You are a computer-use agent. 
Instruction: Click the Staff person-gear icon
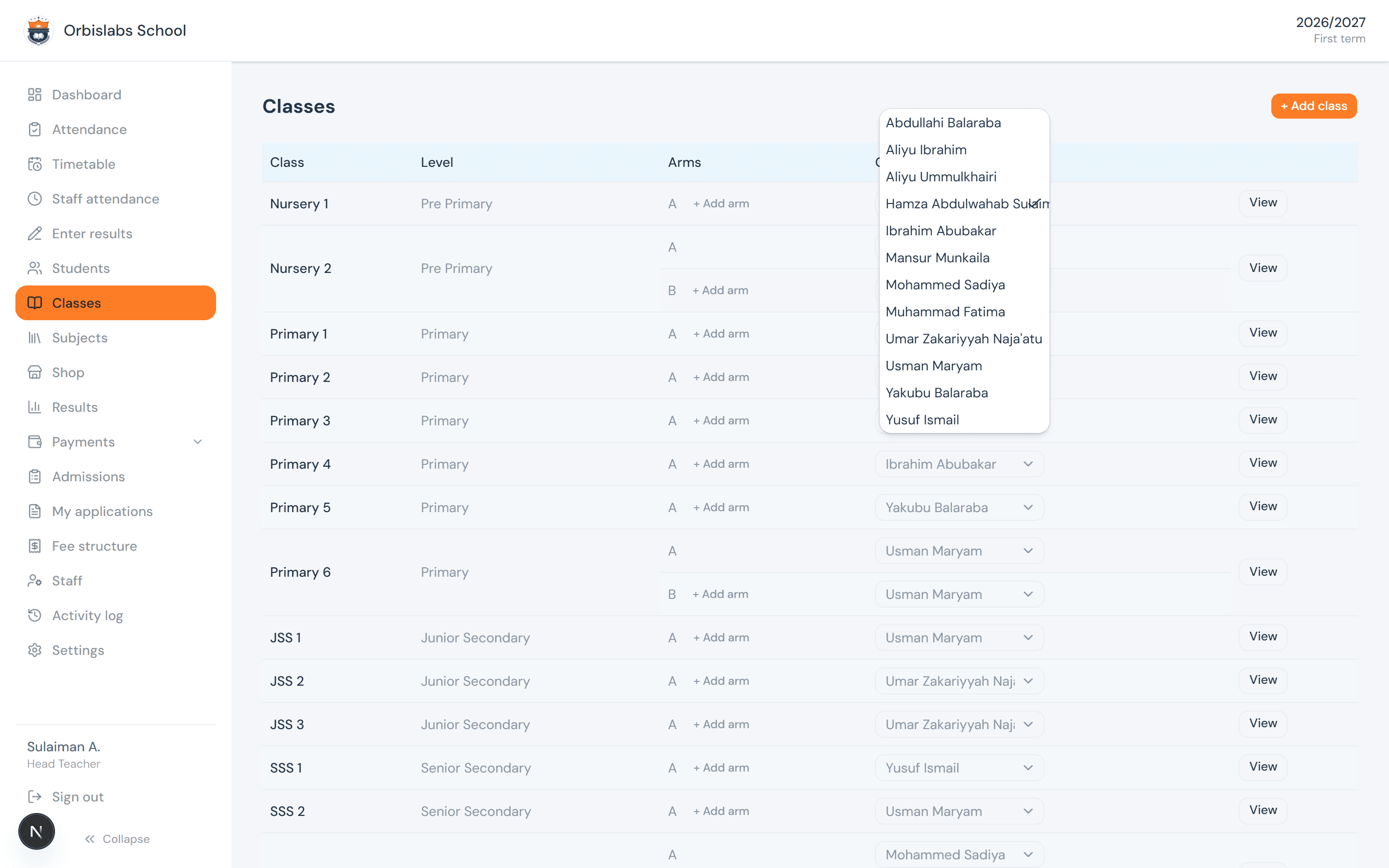tap(34, 581)
